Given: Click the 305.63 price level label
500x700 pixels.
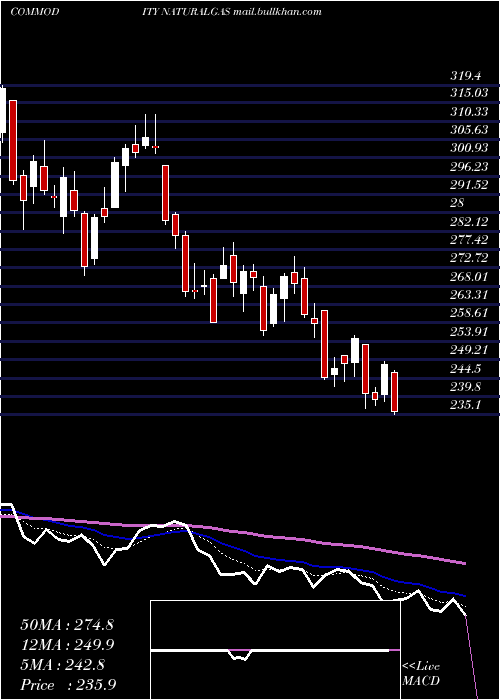Looking at the screenshot, I should click(469, 129).
